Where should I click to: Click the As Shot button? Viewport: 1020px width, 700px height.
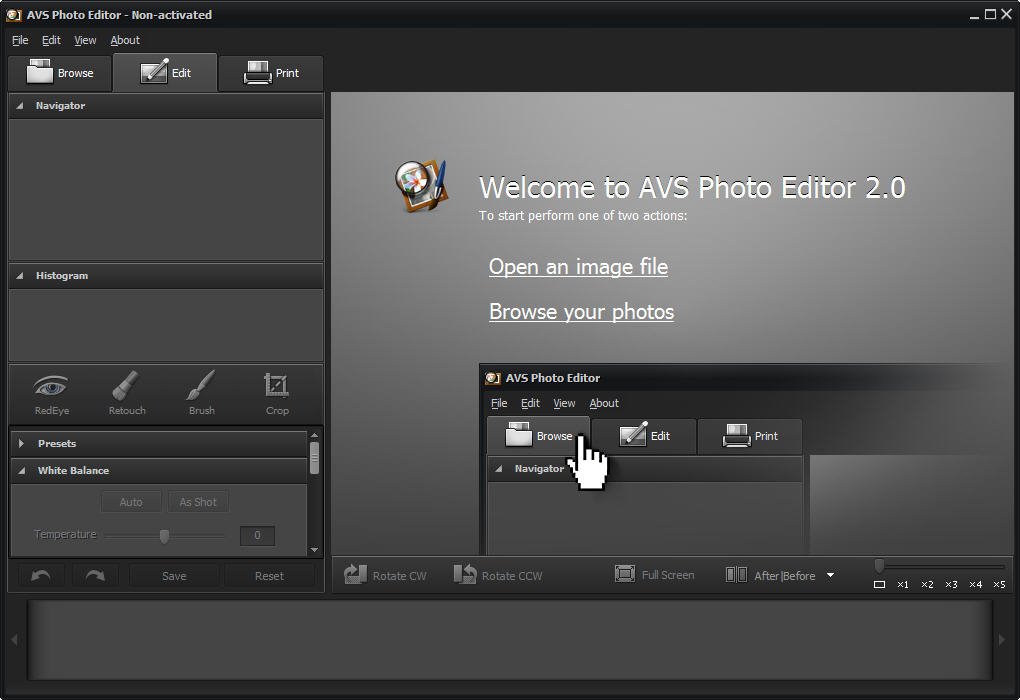(198, 502)
